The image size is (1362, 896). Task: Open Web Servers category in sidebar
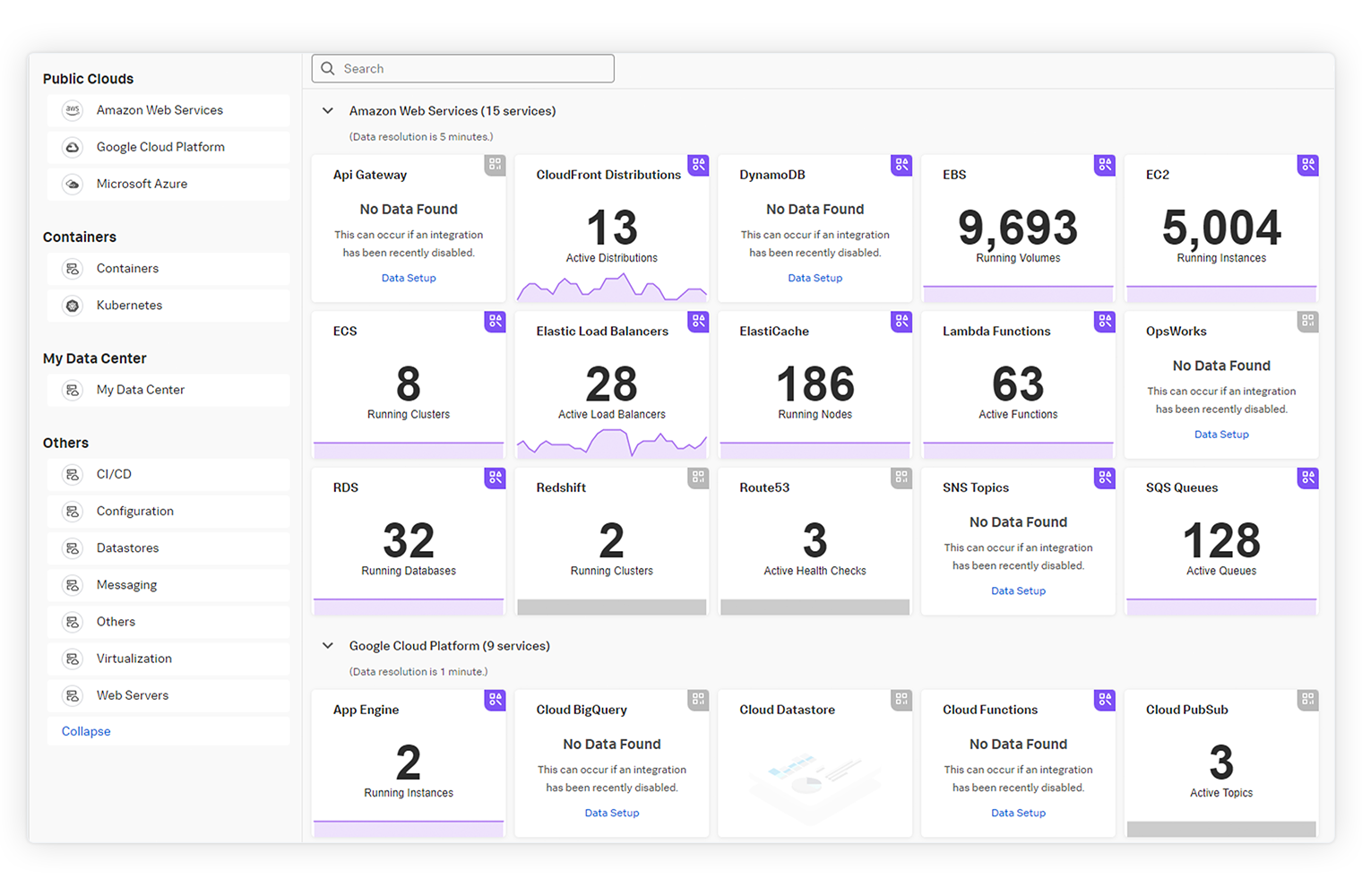[168, 695]
